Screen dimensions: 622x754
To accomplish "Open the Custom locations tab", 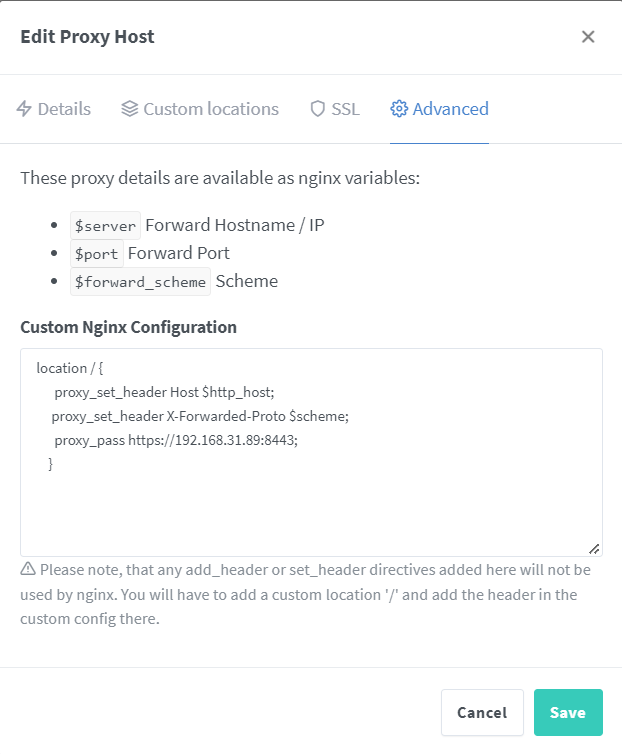I will click(x=200, y=109).
